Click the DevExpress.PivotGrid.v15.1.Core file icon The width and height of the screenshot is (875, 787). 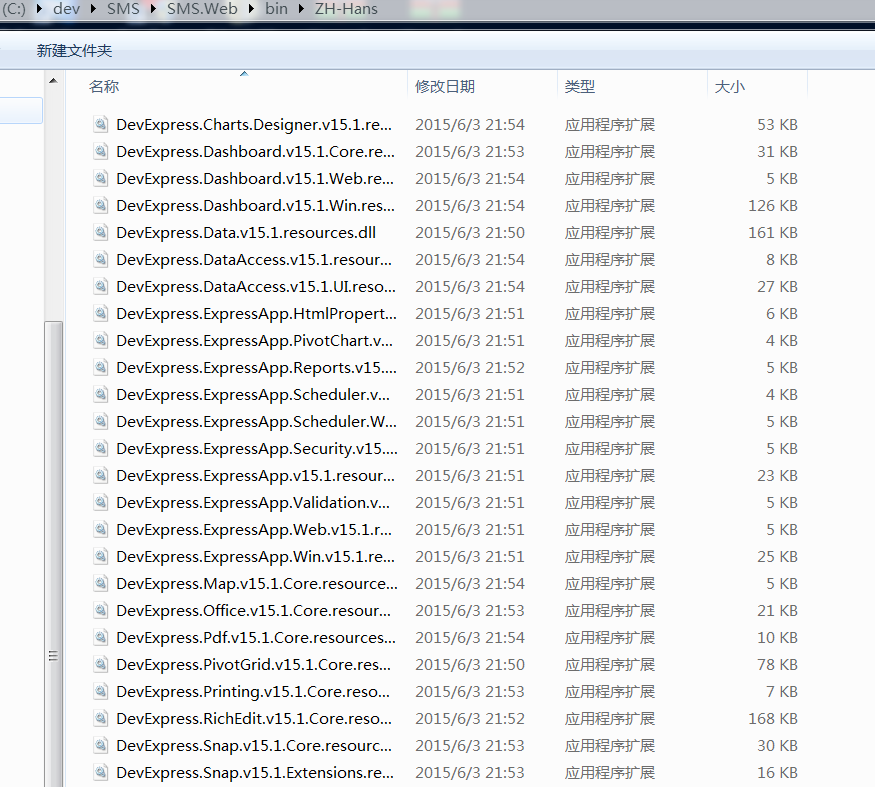100,664
